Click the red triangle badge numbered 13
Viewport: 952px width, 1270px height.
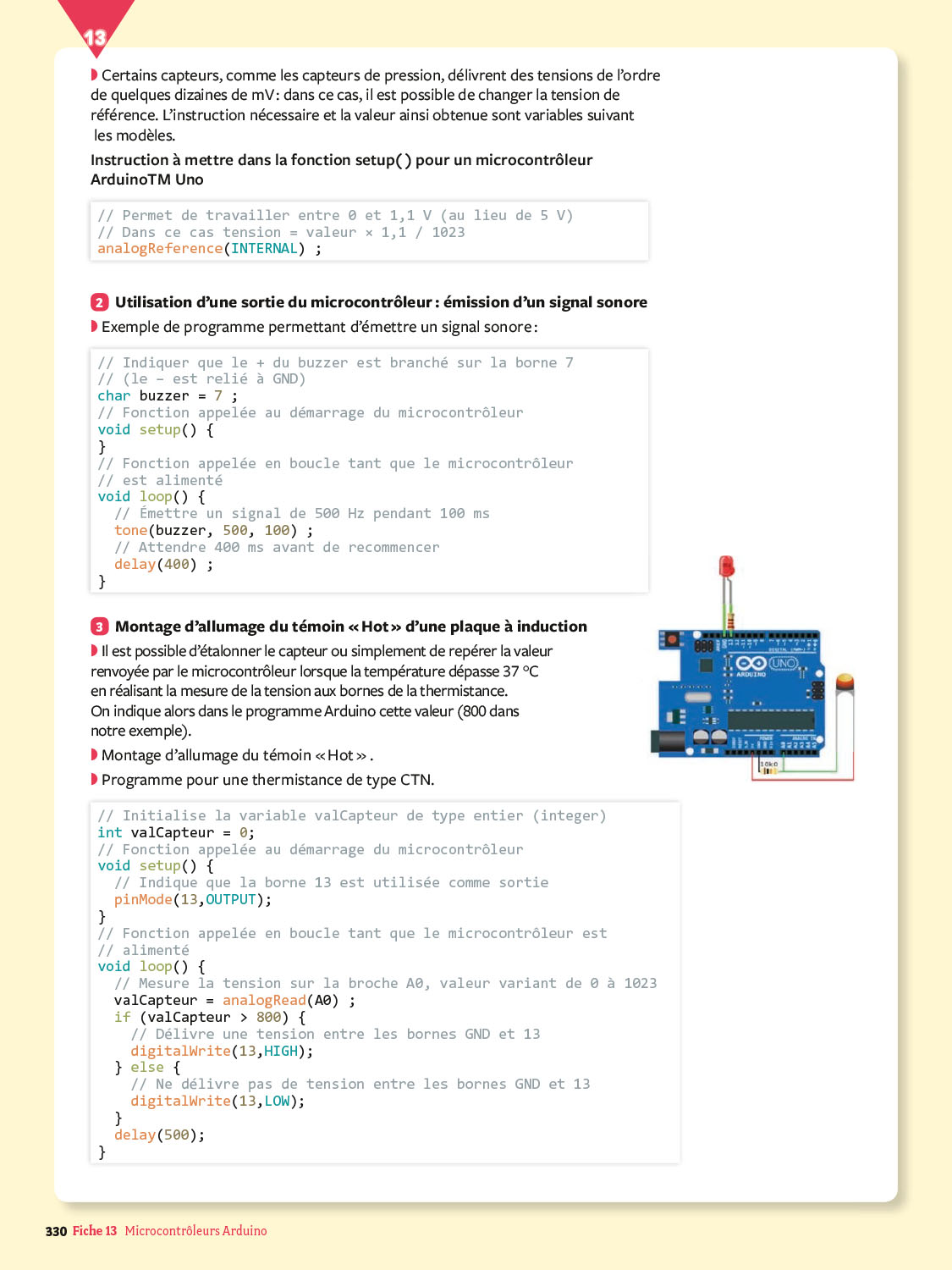point(95,34)
